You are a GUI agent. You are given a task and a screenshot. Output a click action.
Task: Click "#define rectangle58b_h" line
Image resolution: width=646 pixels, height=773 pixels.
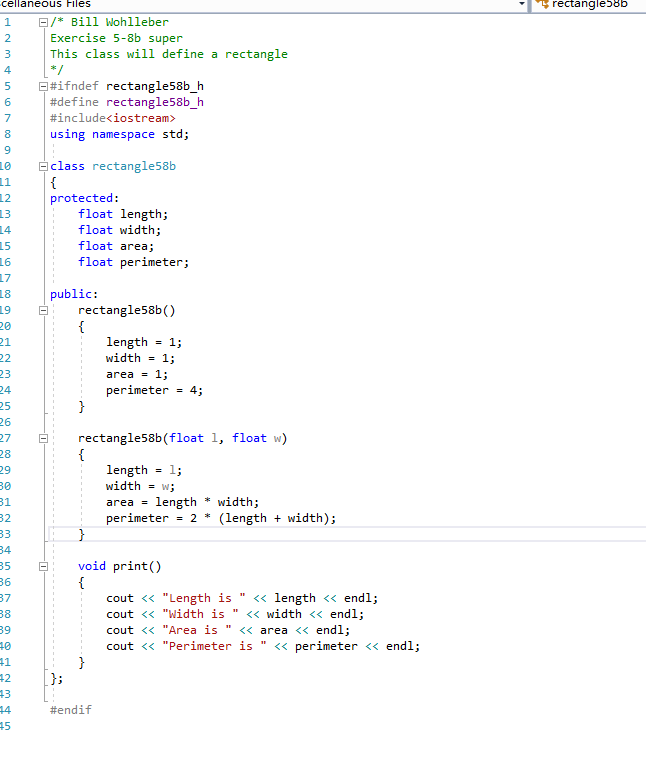point(127,102)
